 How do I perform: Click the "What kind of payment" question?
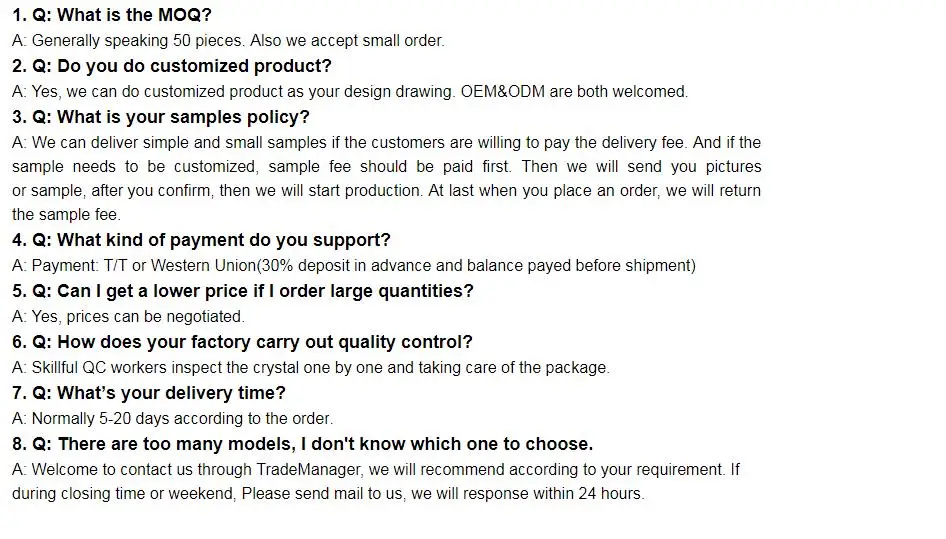201,240
